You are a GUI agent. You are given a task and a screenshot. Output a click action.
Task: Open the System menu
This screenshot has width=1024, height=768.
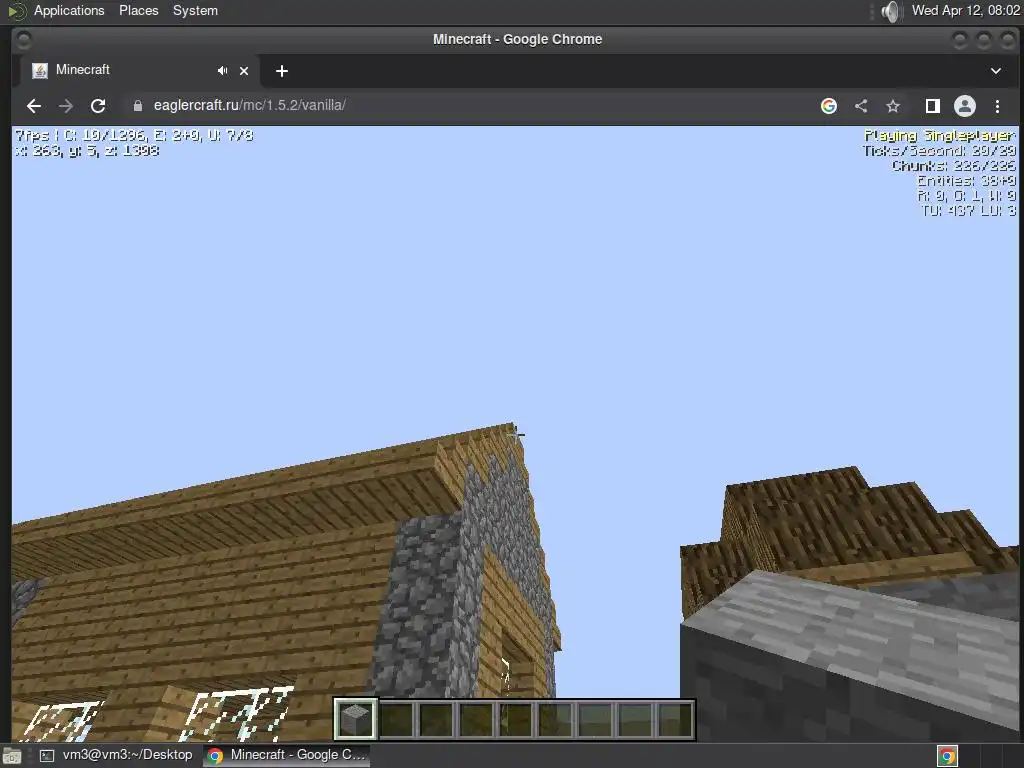coord(195,10)
